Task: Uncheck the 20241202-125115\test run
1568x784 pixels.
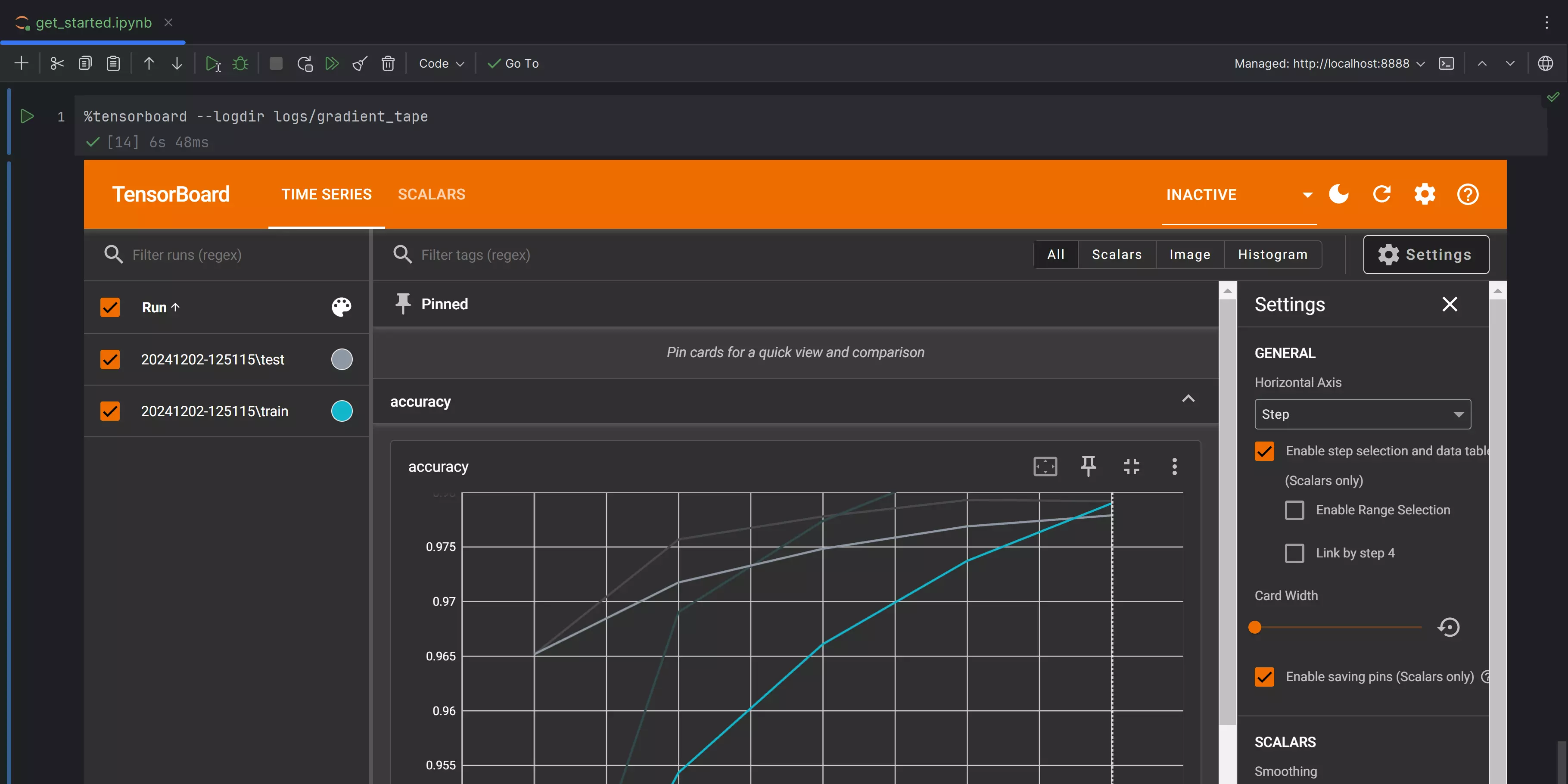Action: point(110,359)
